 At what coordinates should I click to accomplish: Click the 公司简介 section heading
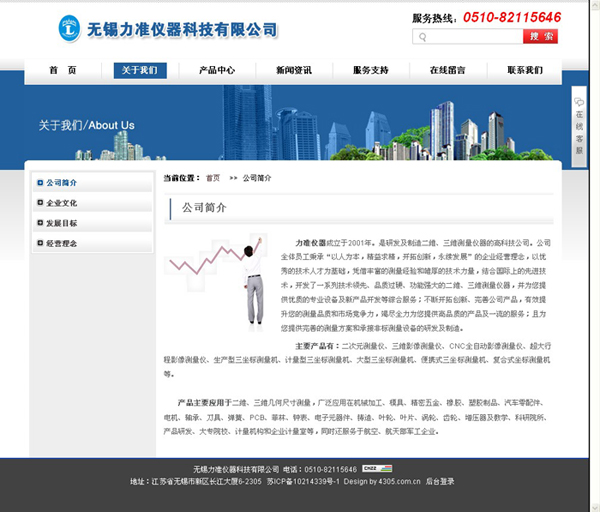click(204, 208)
